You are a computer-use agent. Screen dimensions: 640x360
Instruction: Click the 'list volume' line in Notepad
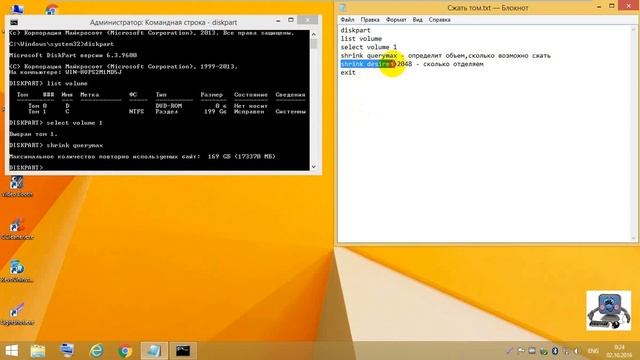click(361, 39)
